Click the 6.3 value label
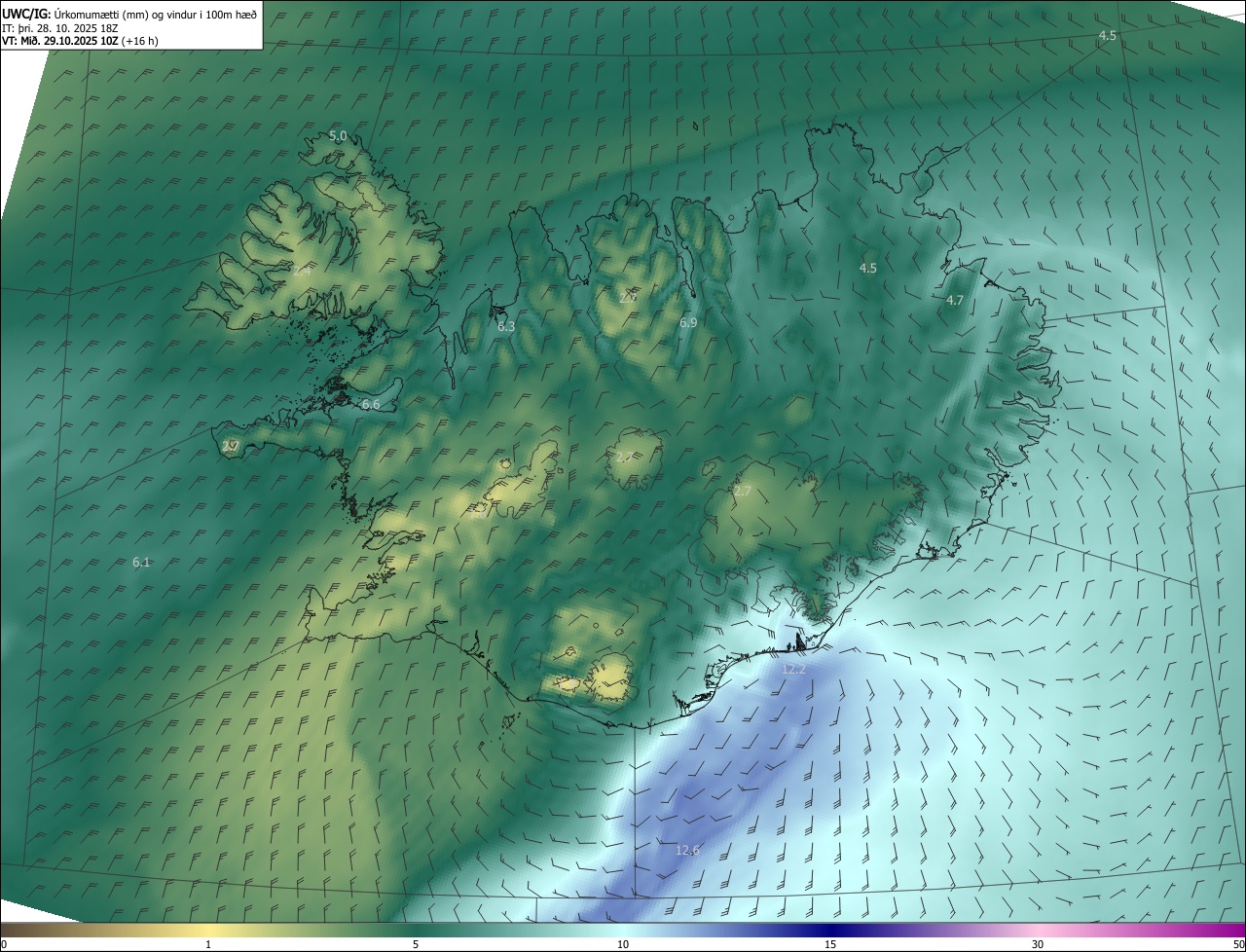 click(x=506, y=327)
